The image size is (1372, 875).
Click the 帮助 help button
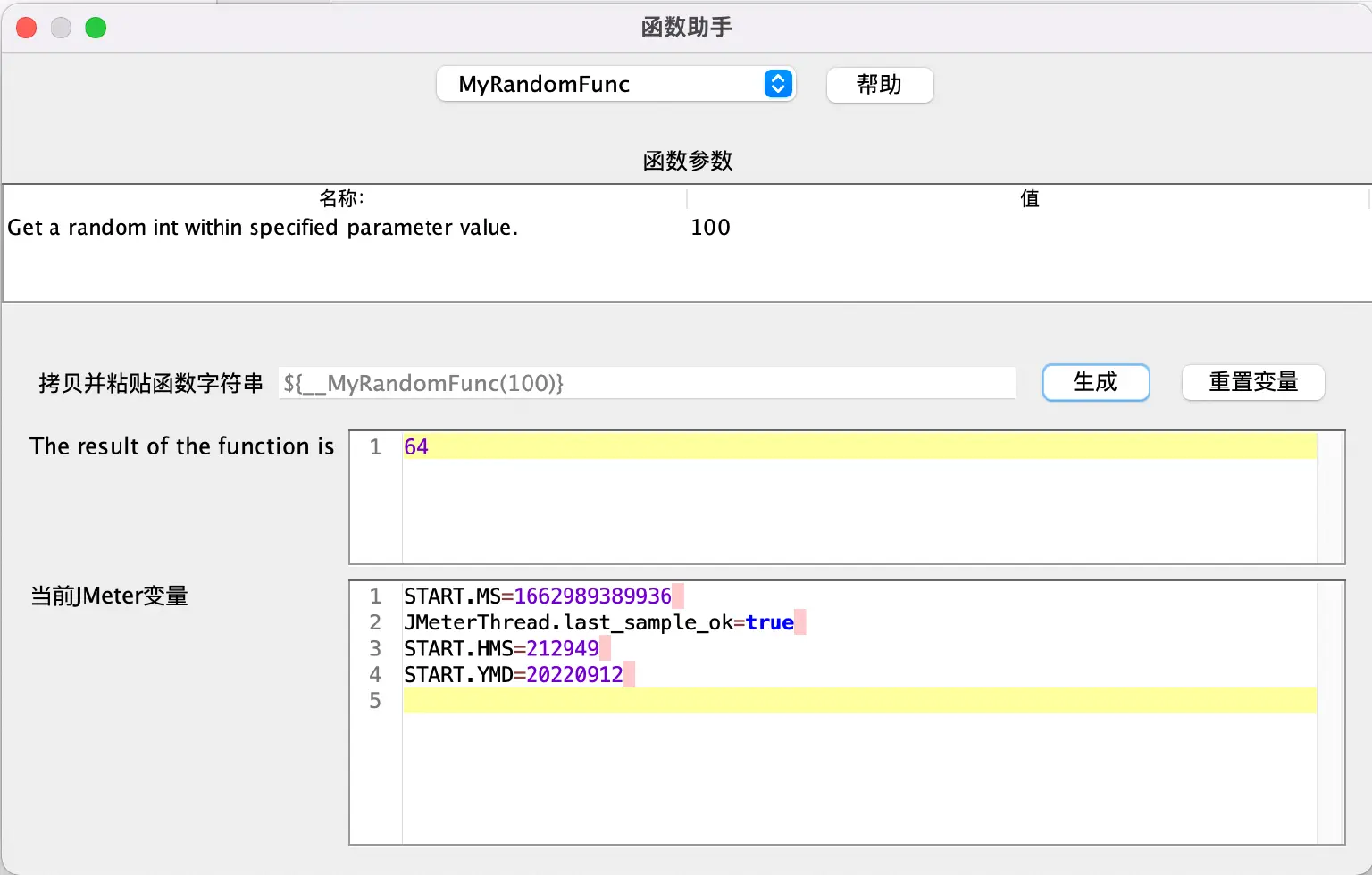(879, 85)
